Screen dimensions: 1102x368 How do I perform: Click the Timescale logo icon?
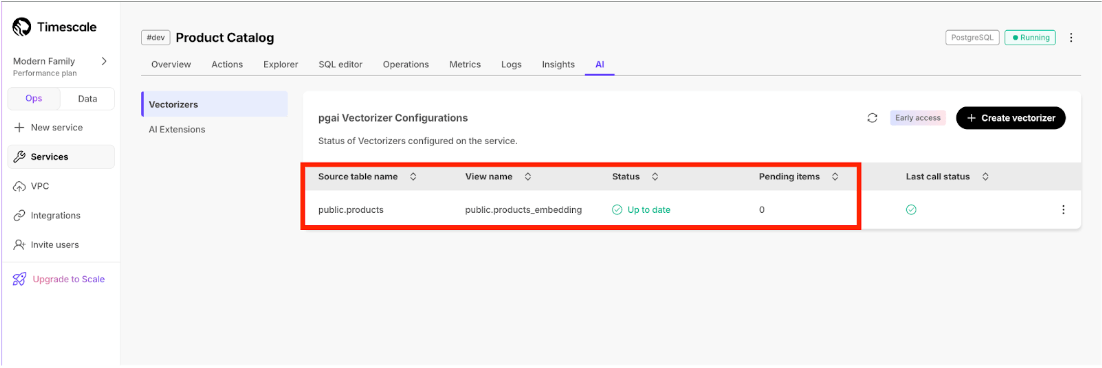pyautogui.click(x=22, y=27)
